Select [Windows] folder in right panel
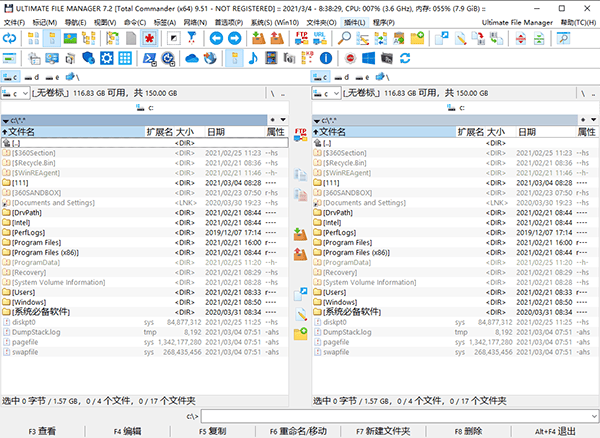The height and width of the screenshot is (438, 600). tap(455, 302)
